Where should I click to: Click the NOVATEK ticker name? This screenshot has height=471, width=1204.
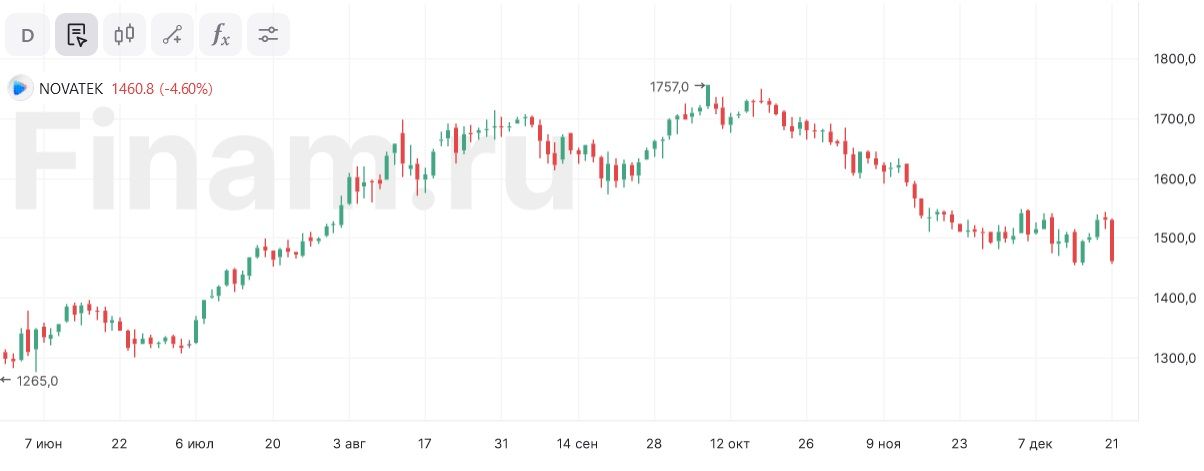(71, 89)
